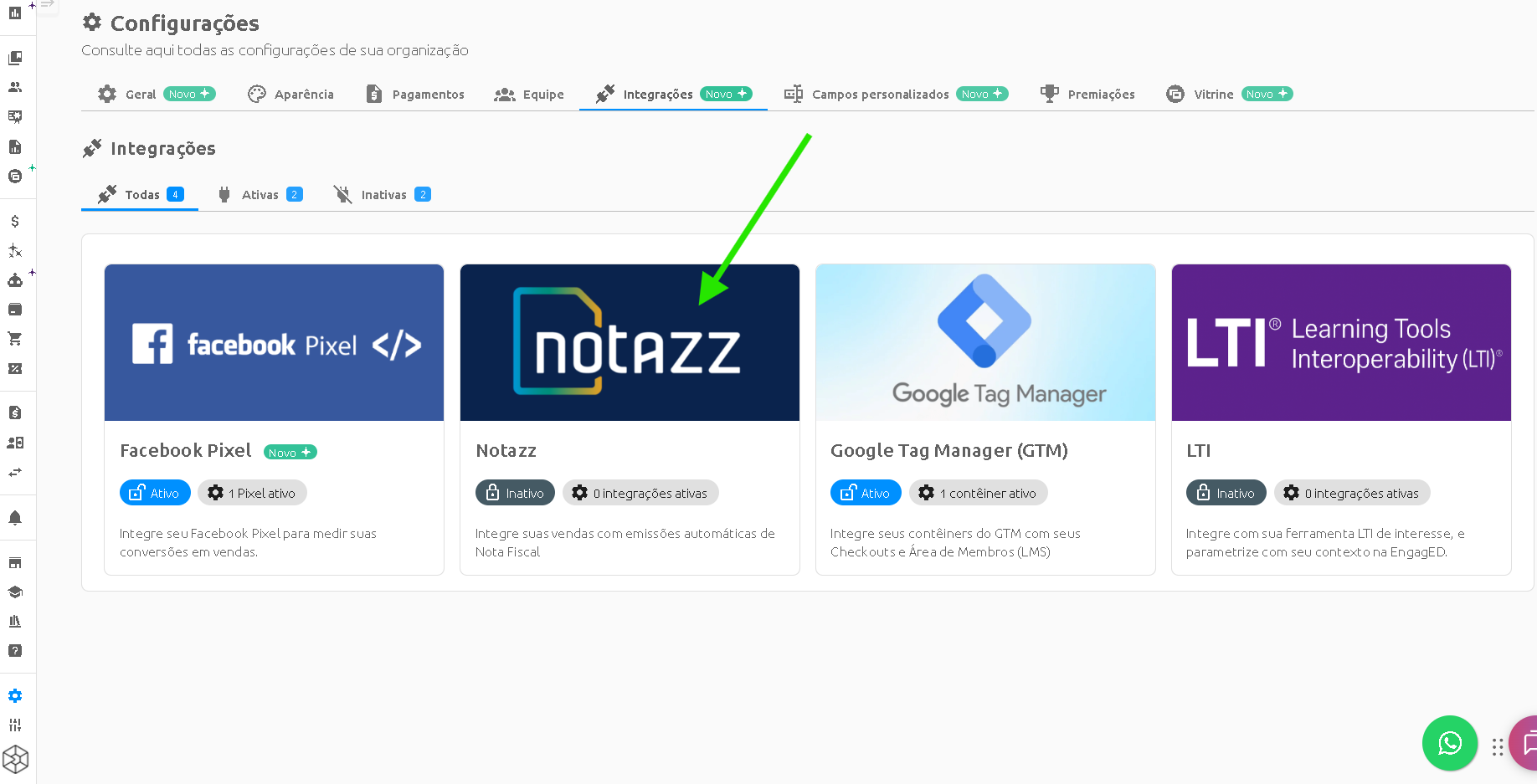1537x784 pixels.
Task: Open the bookmarked collections sidebar icon
Action: click(15, 58)
